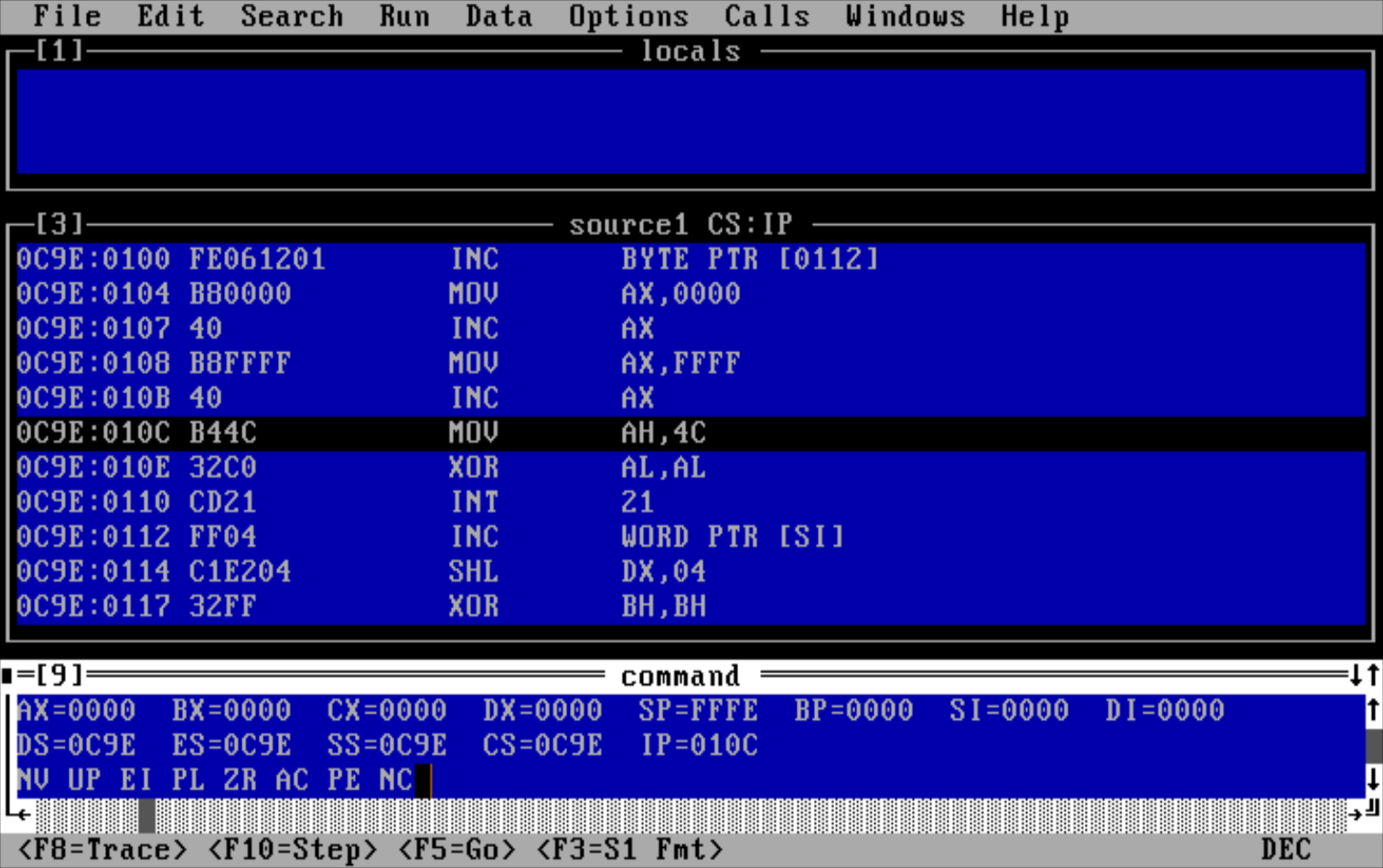Click the NC carry flag
The height and width of the screenshot is (868, 1383).
pos(396,780)
